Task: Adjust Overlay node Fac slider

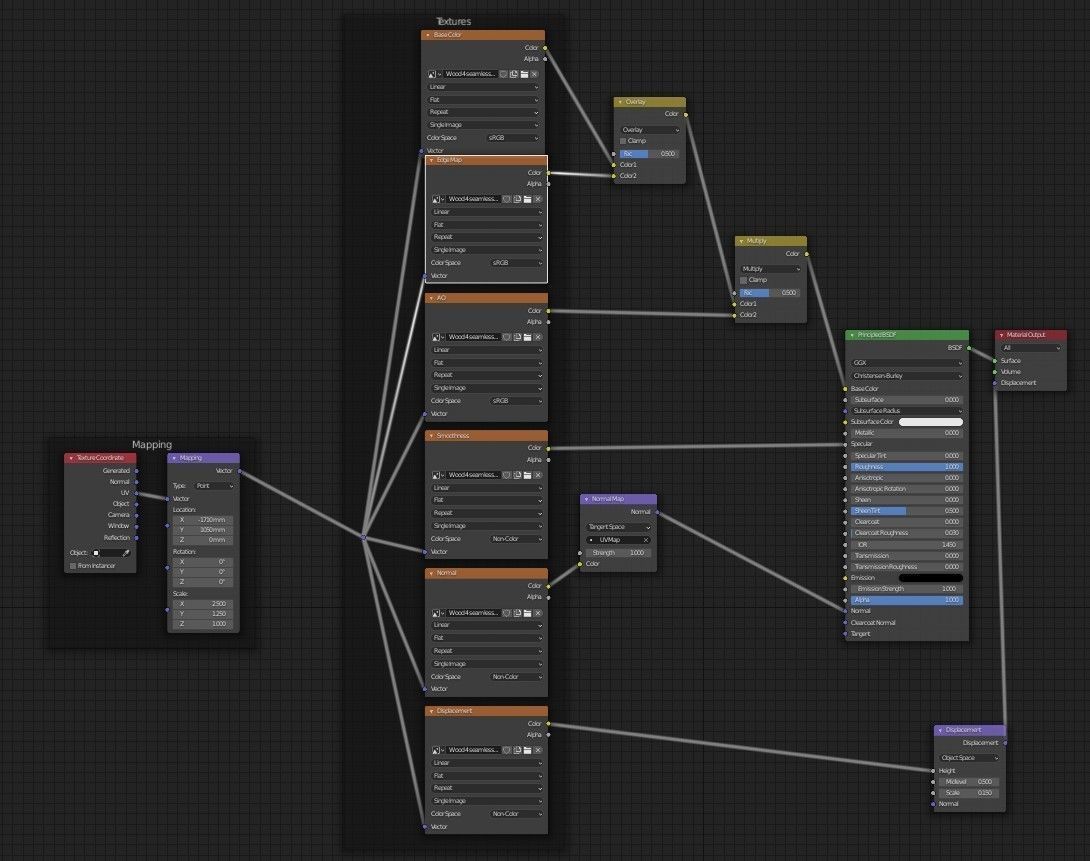Action: click(x=649, y=154)
